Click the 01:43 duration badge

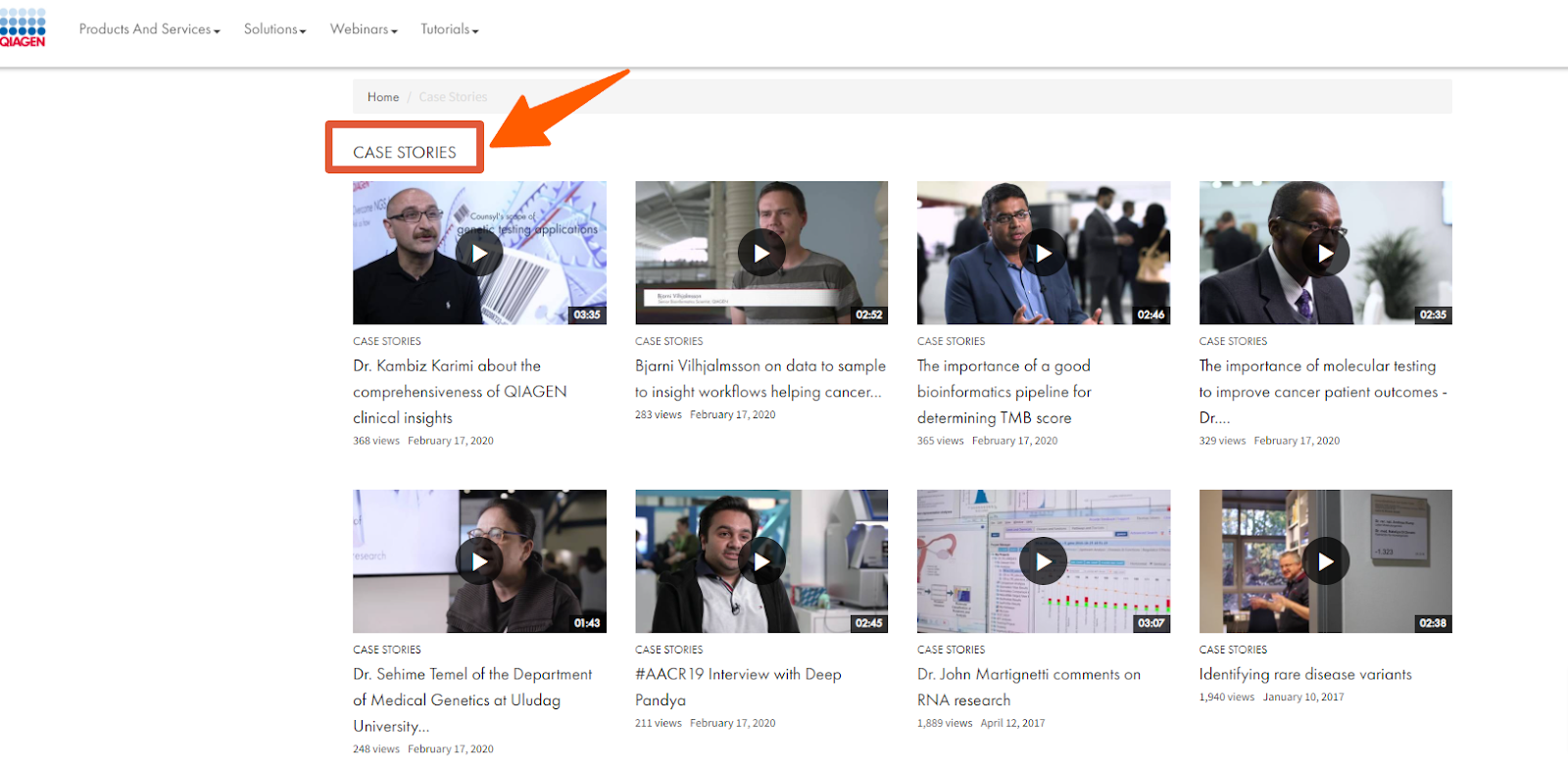coord(587,623)
